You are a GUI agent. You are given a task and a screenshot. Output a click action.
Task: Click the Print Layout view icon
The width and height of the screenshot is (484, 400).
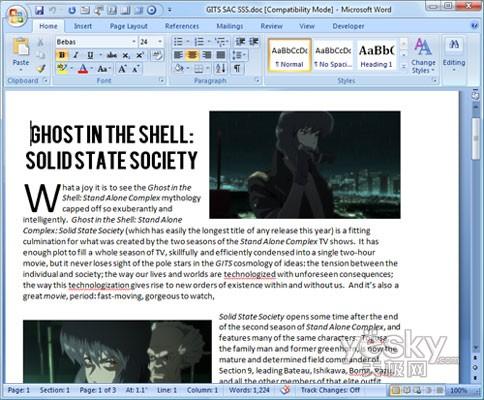(396, 390)
